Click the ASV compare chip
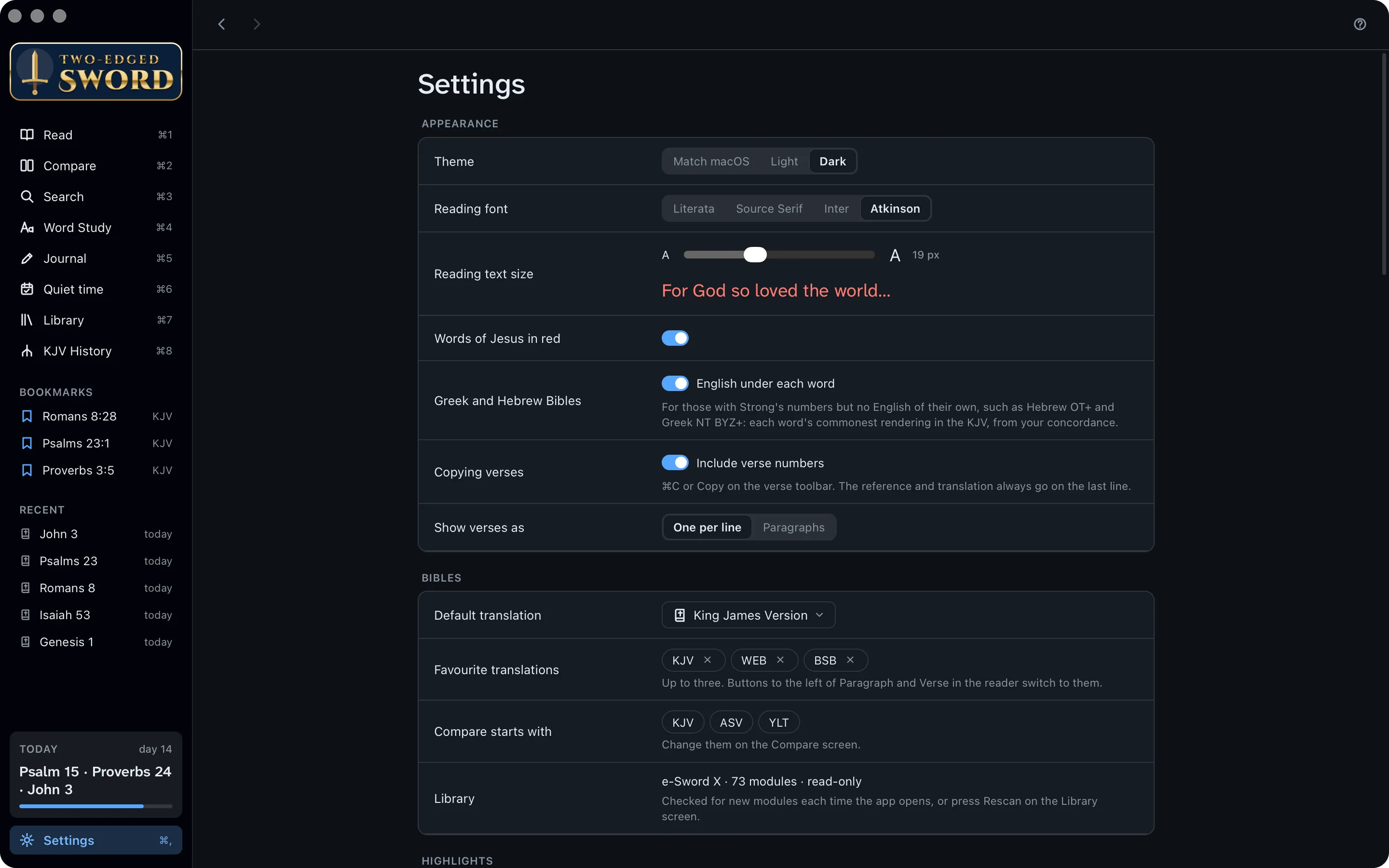Viewport: 1389px width, 868px height. [x=731, y=723]
